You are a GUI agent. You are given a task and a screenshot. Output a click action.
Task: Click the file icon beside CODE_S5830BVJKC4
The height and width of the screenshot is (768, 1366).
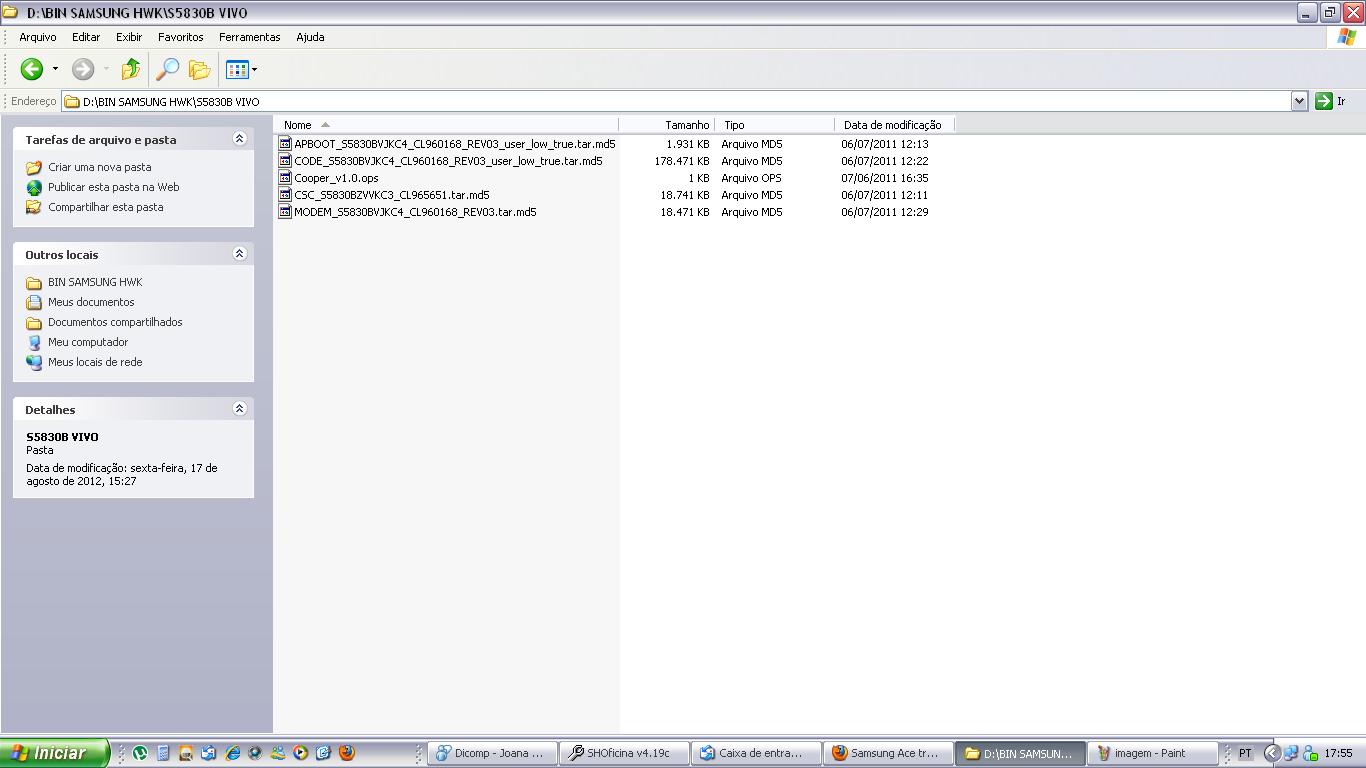pyautogui.click(x=285, y=161)
